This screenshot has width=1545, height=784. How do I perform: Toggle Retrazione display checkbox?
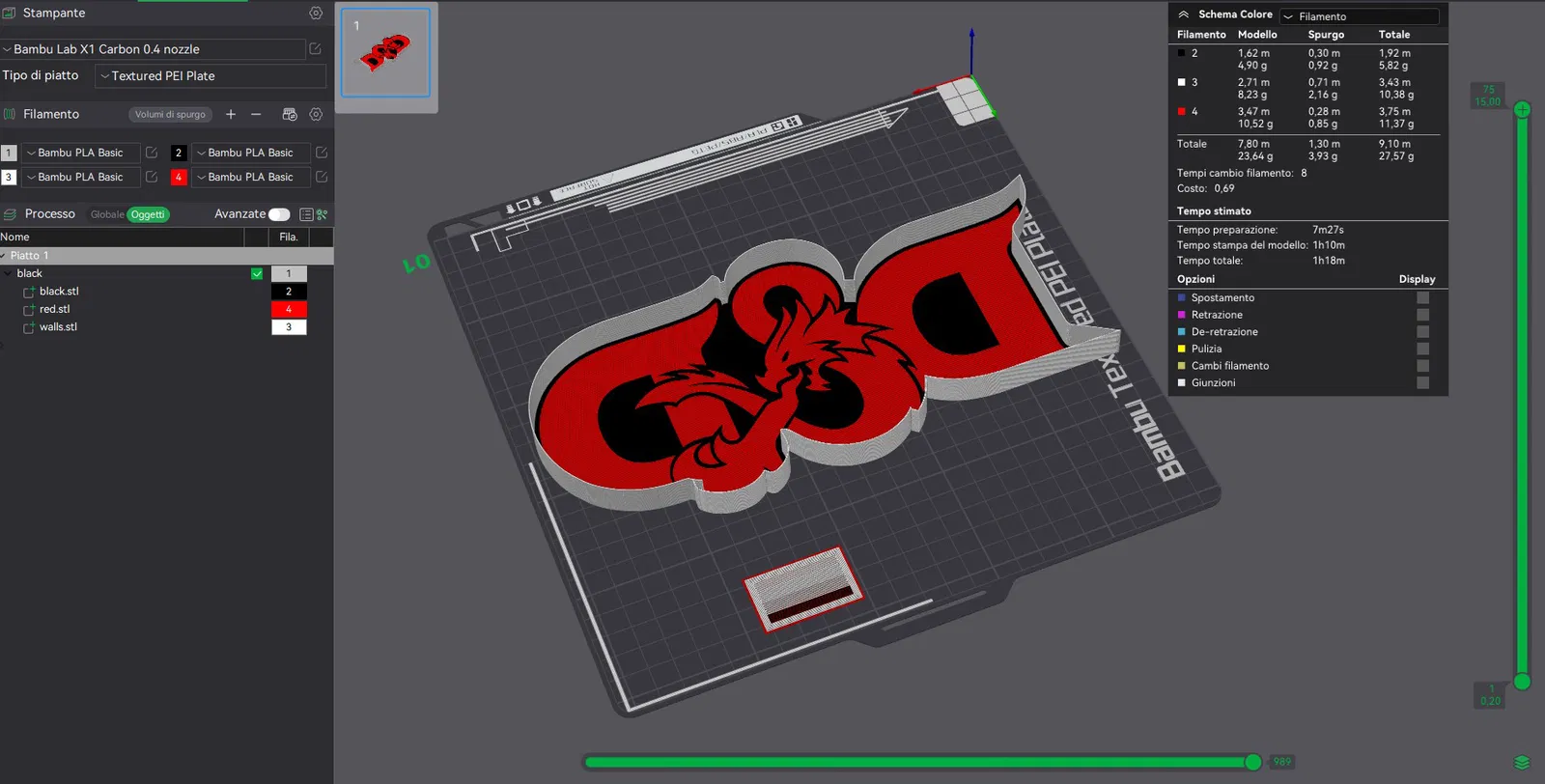click(1422, 315)
